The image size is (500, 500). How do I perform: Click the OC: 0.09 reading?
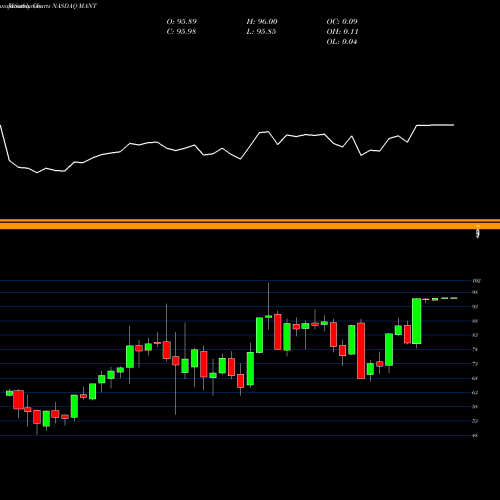pos(342,22)
